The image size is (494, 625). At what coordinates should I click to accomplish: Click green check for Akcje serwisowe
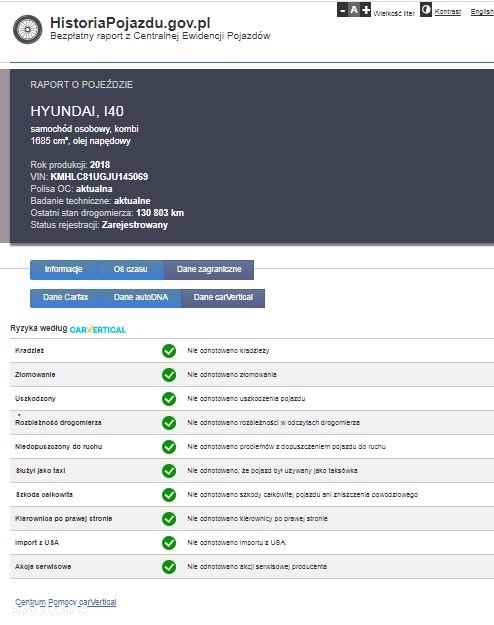point(169,567)
